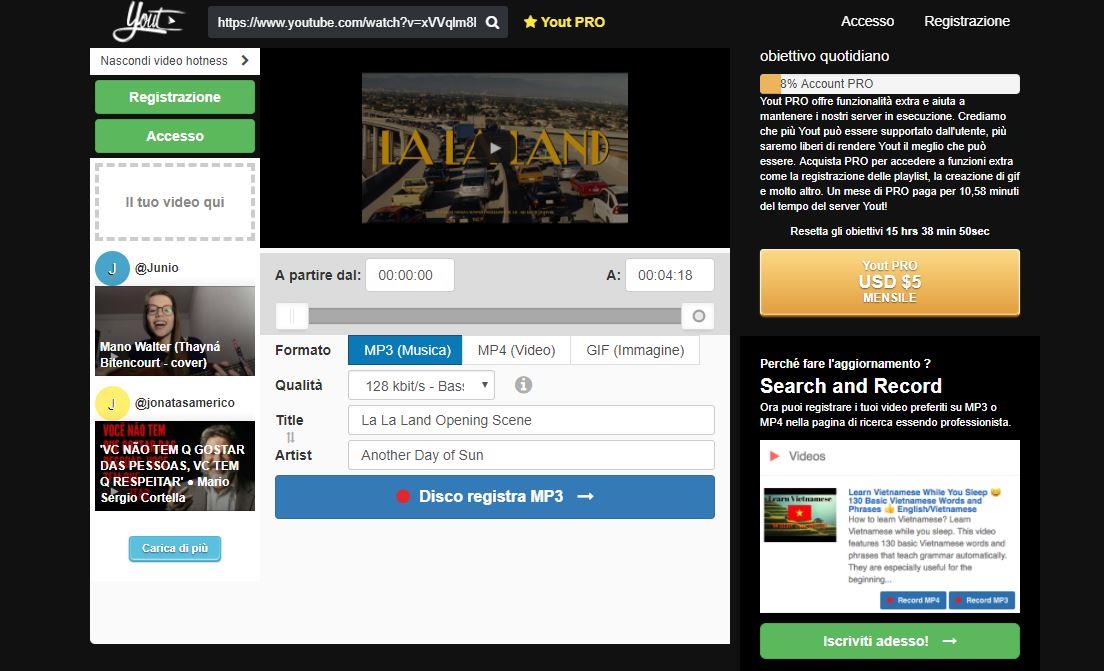The width and height of the screenshot is (1104, 671).
Task: Click the Yout PRO USD $5 Mensile button
Action: point(889,282)
